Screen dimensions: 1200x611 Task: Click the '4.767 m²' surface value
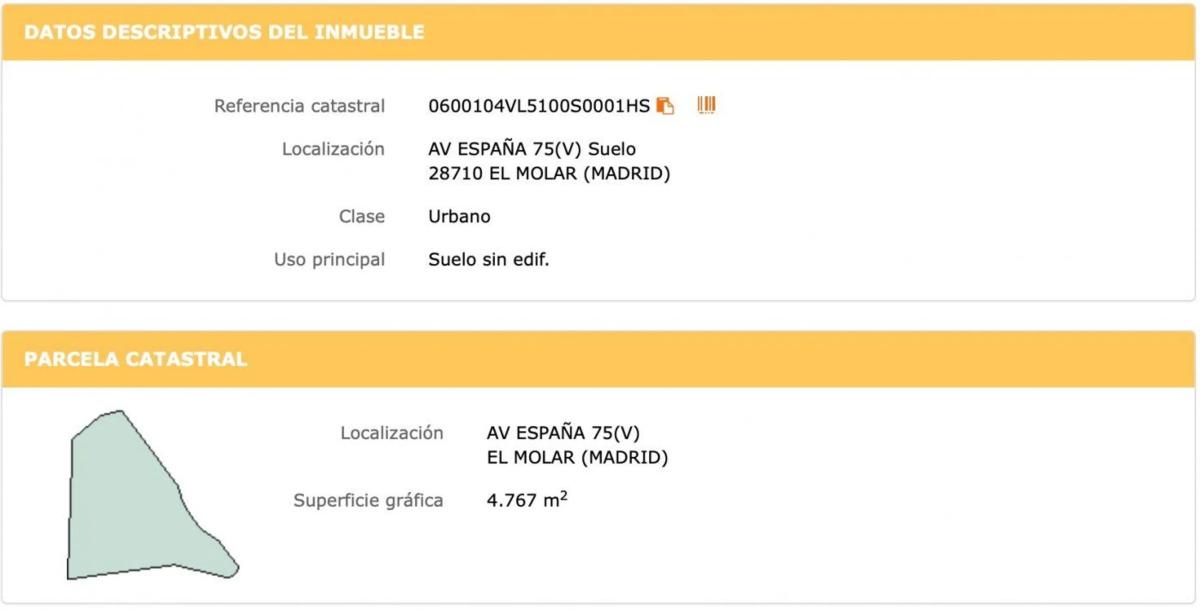(526, 500)
